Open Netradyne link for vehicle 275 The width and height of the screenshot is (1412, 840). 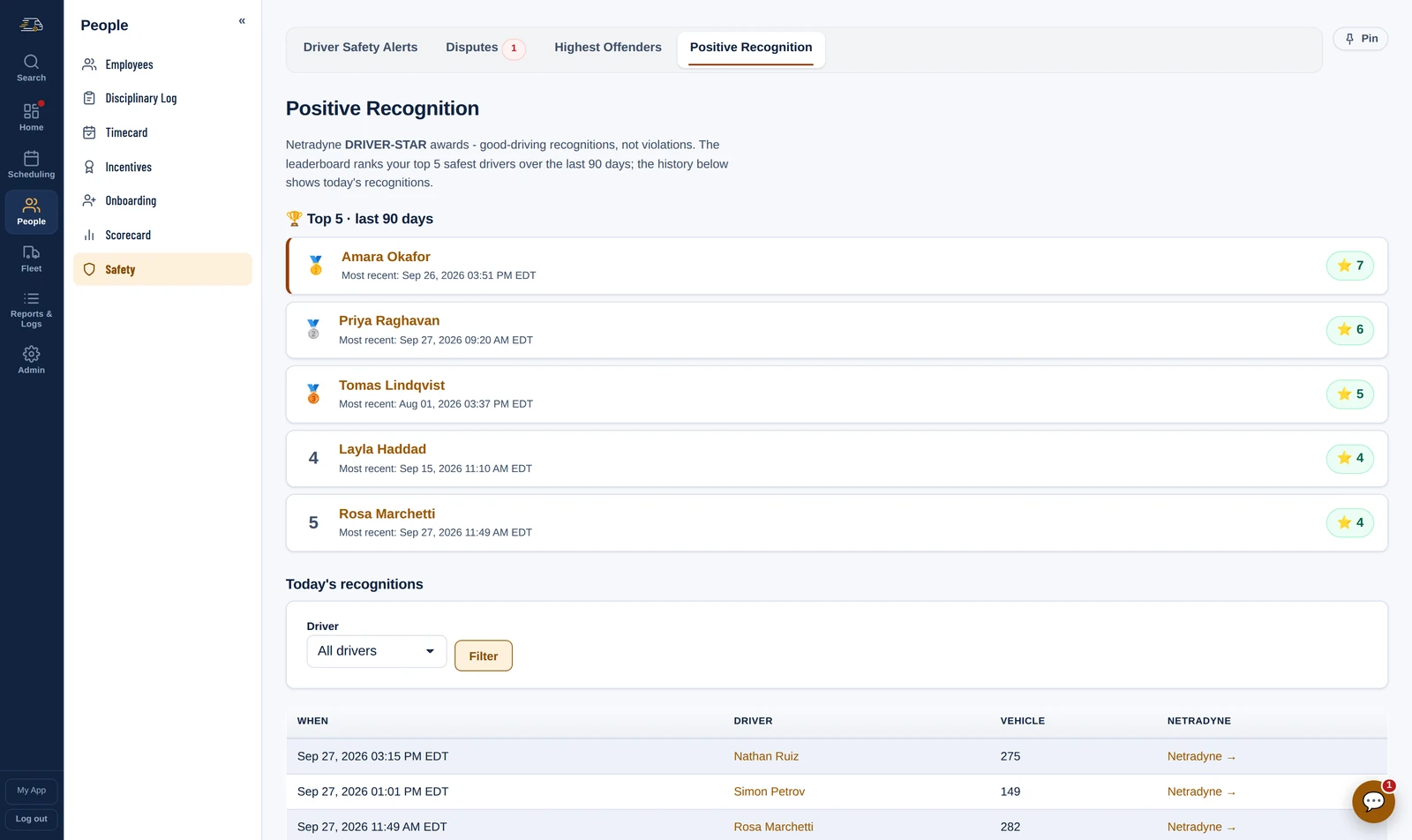[x=1201, y=756]
